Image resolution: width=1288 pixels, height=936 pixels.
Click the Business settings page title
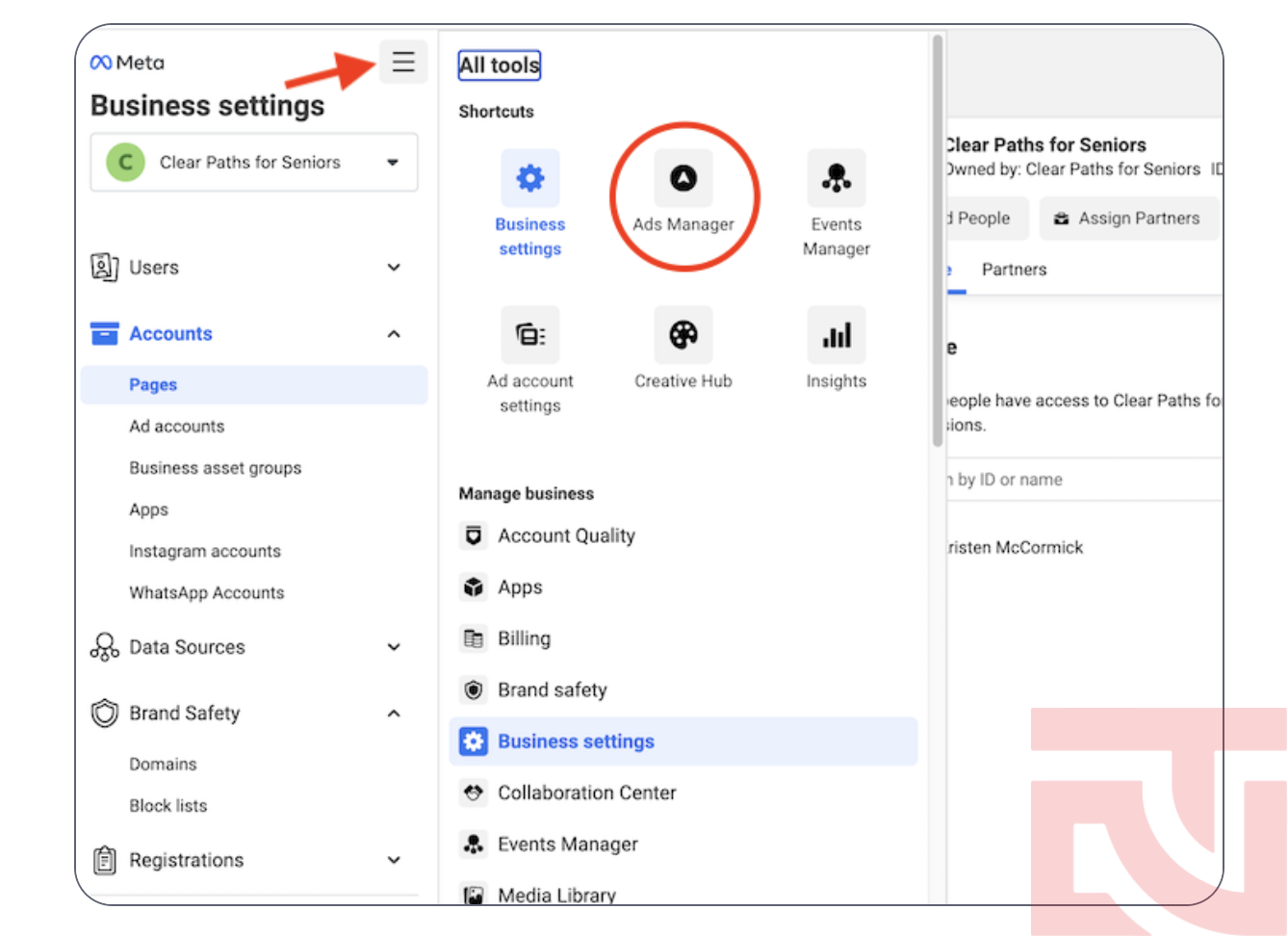[x=208, y=106]
